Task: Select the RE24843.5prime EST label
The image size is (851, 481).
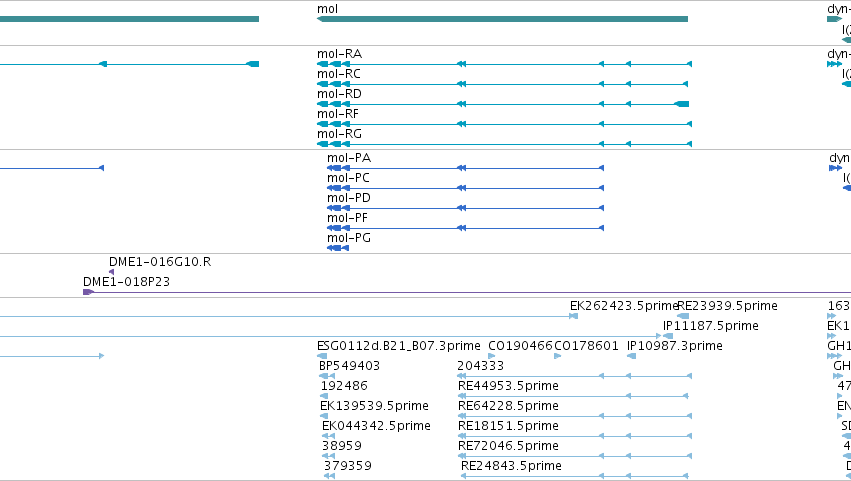Action: 511,466
